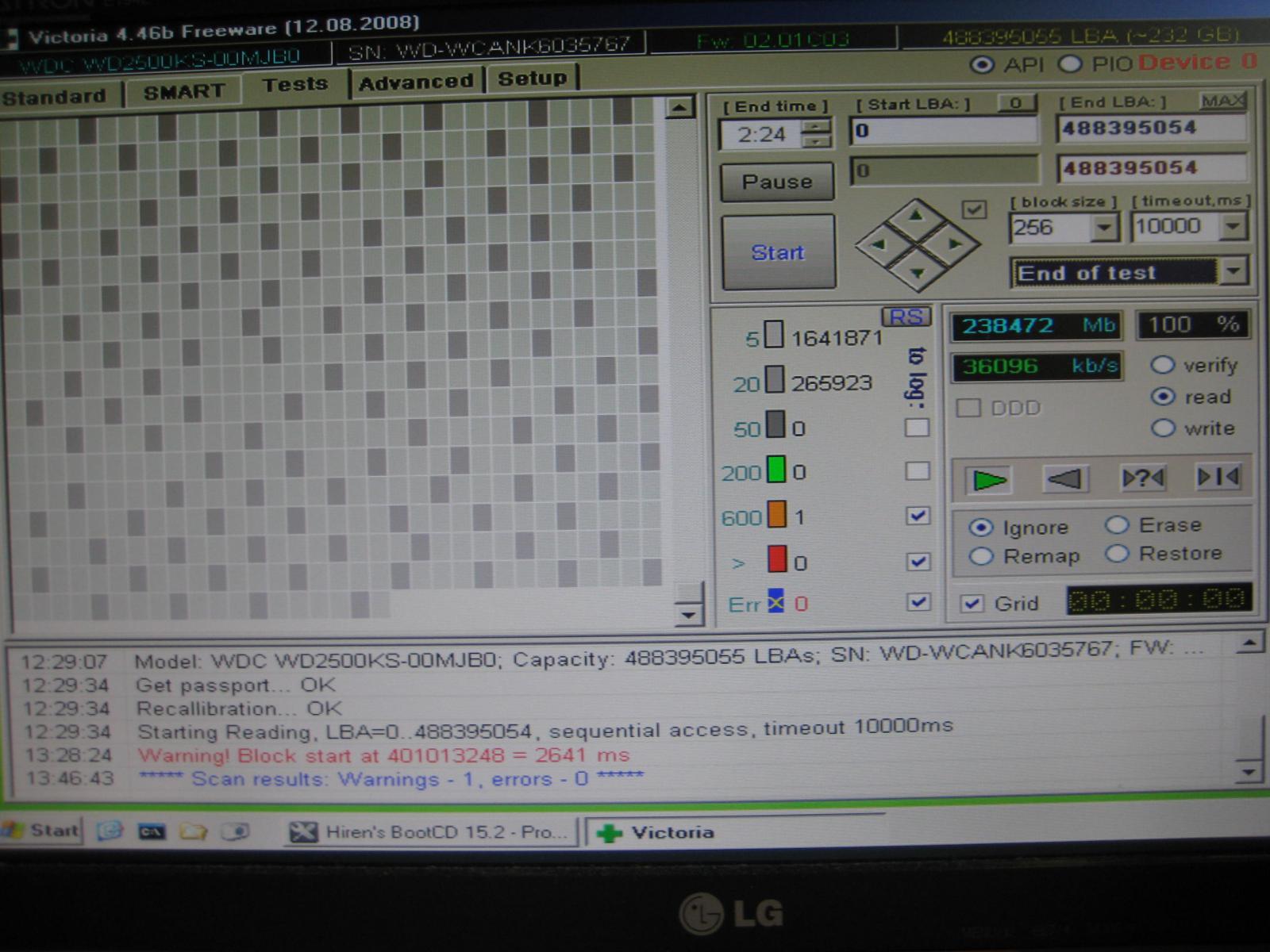Go to the Setup tab
The height and width of the screenshot is (952, 1270).
click(x=533, y=79)
